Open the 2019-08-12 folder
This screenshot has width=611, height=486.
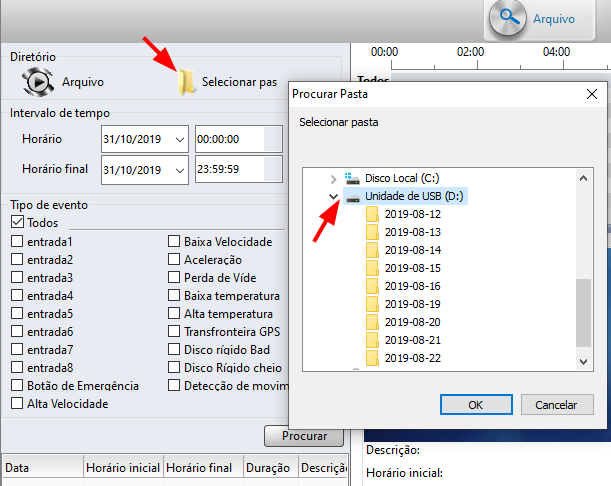[412, 214]
